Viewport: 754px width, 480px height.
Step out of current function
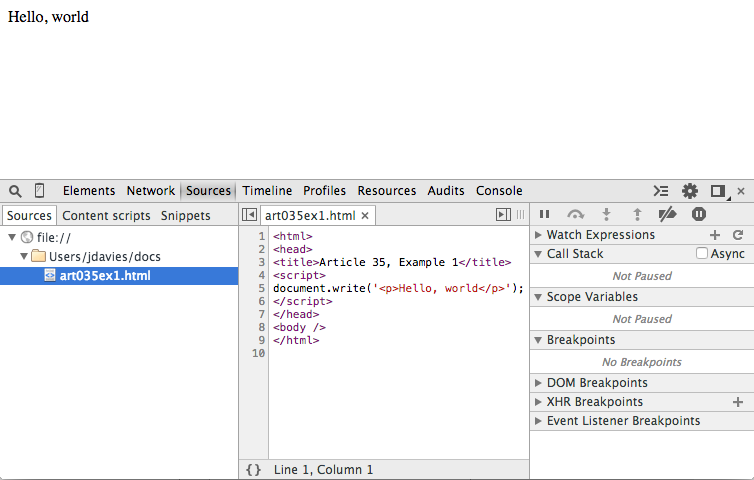637,214
